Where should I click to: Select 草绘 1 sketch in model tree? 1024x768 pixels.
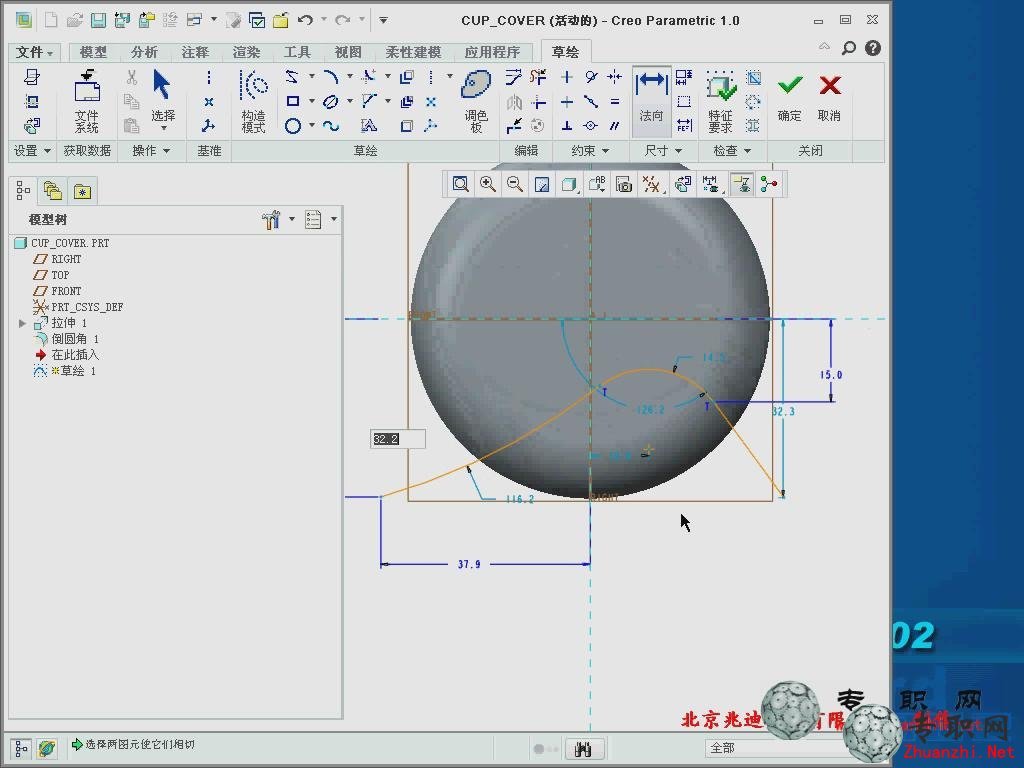pos(65,371)
